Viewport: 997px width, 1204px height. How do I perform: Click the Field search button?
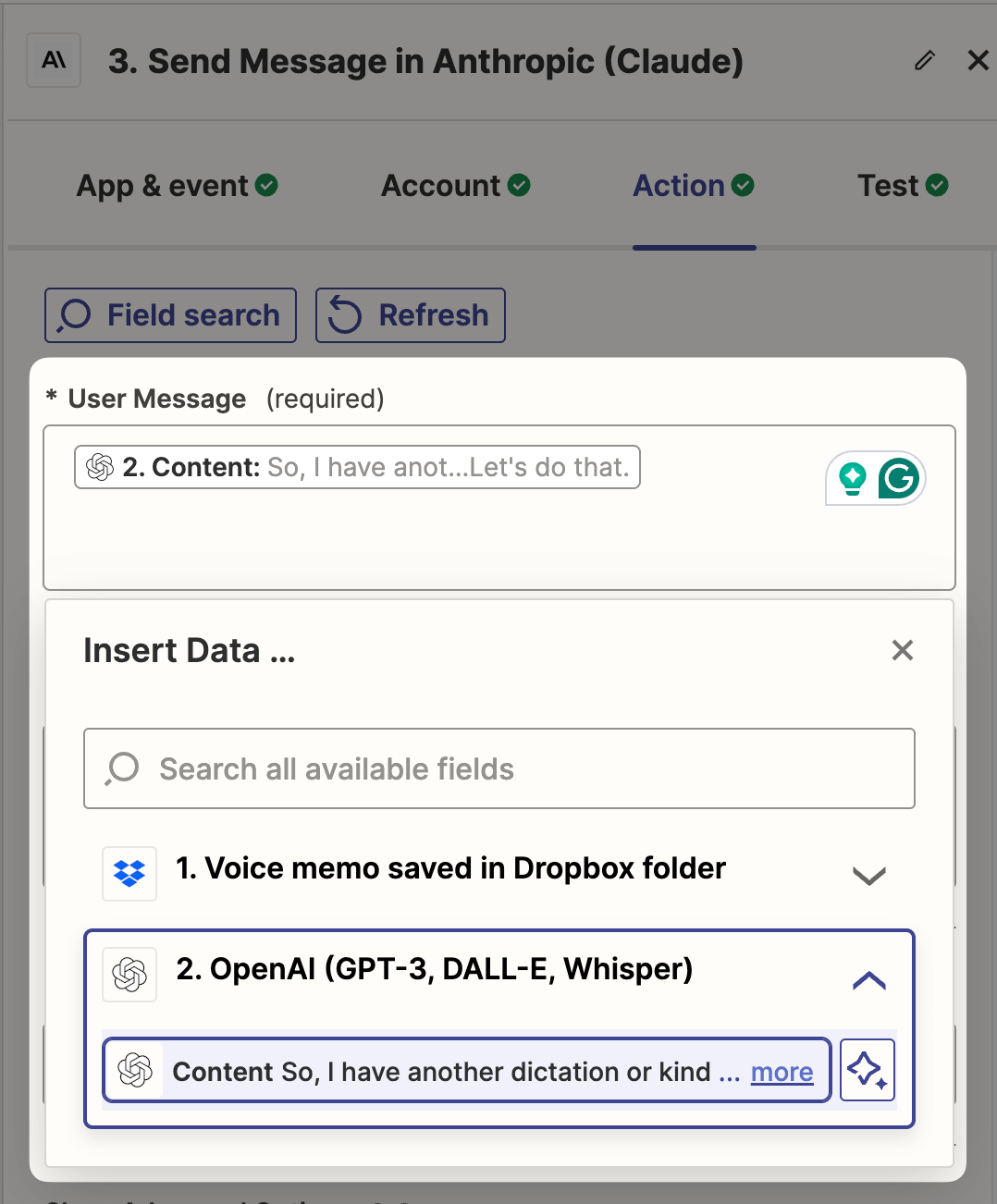click(x=171, y=315)
